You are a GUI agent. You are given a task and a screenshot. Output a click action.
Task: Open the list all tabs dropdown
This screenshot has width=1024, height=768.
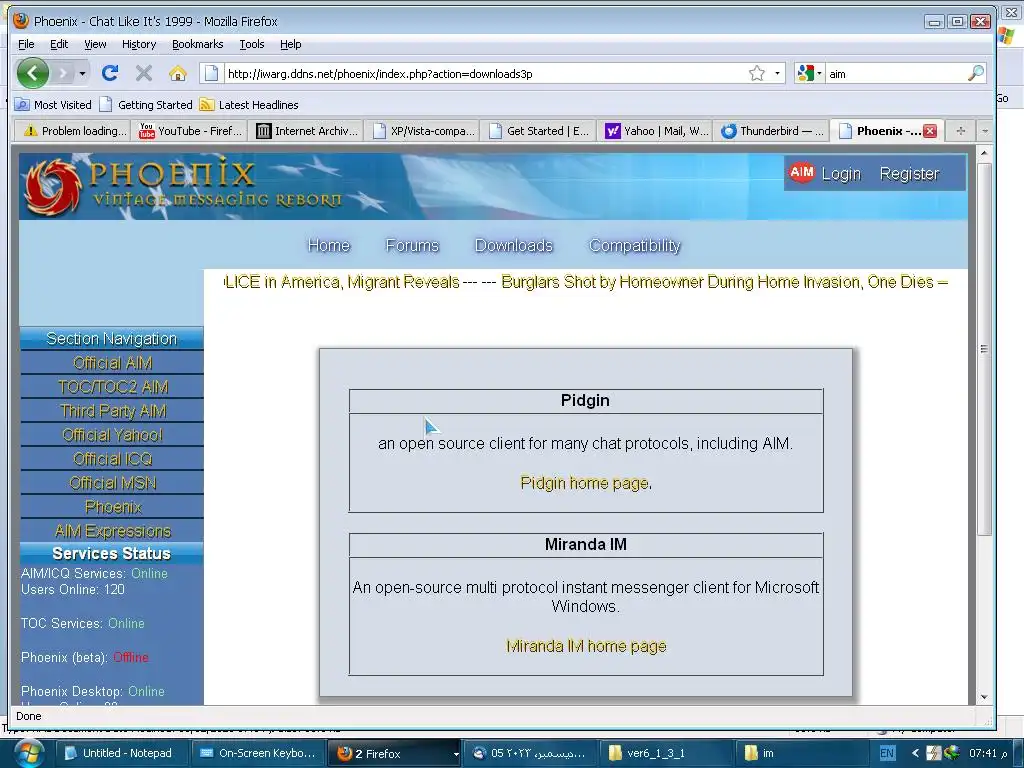coord(985,131)
